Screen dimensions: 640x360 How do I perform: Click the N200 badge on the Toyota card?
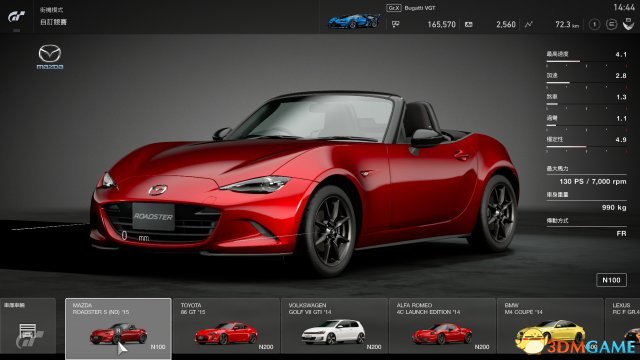(266, 347)
